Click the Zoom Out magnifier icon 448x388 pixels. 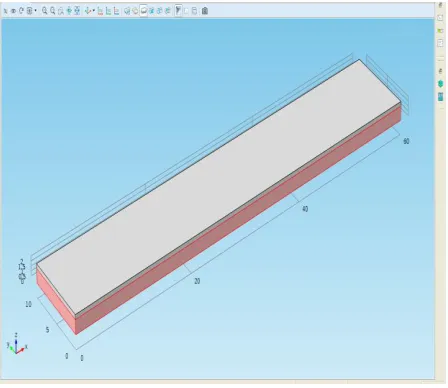point(53,11)
